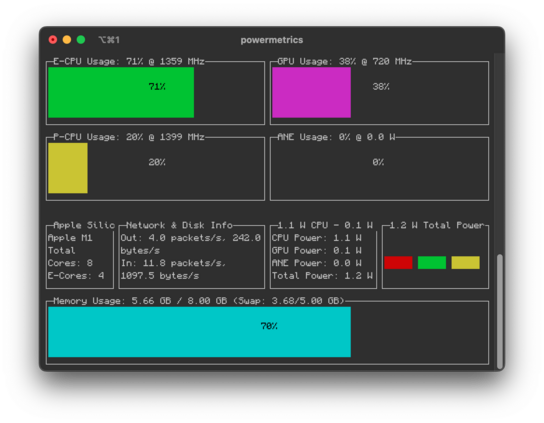Minimize window with the yellow button

(x=67, y=40)
